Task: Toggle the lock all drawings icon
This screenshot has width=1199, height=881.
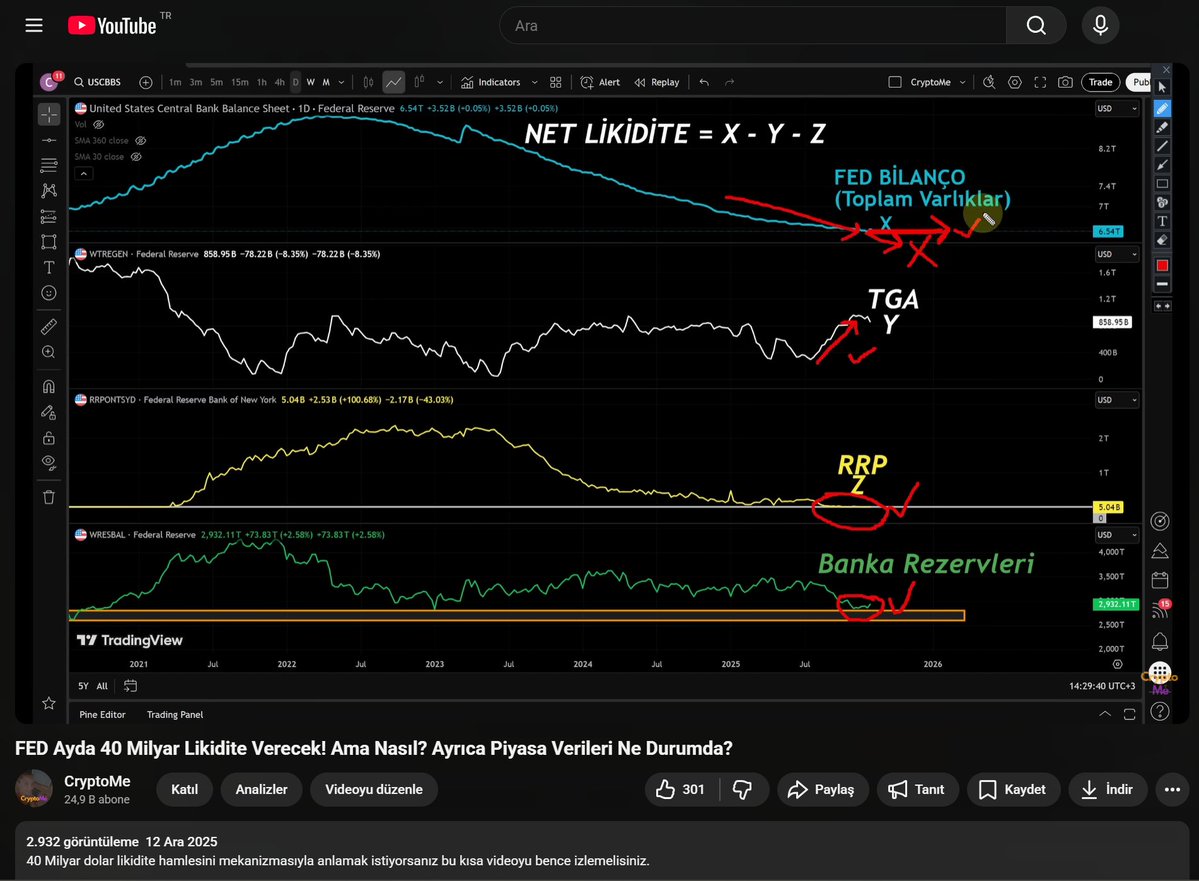Action: (x=48, y=438)
